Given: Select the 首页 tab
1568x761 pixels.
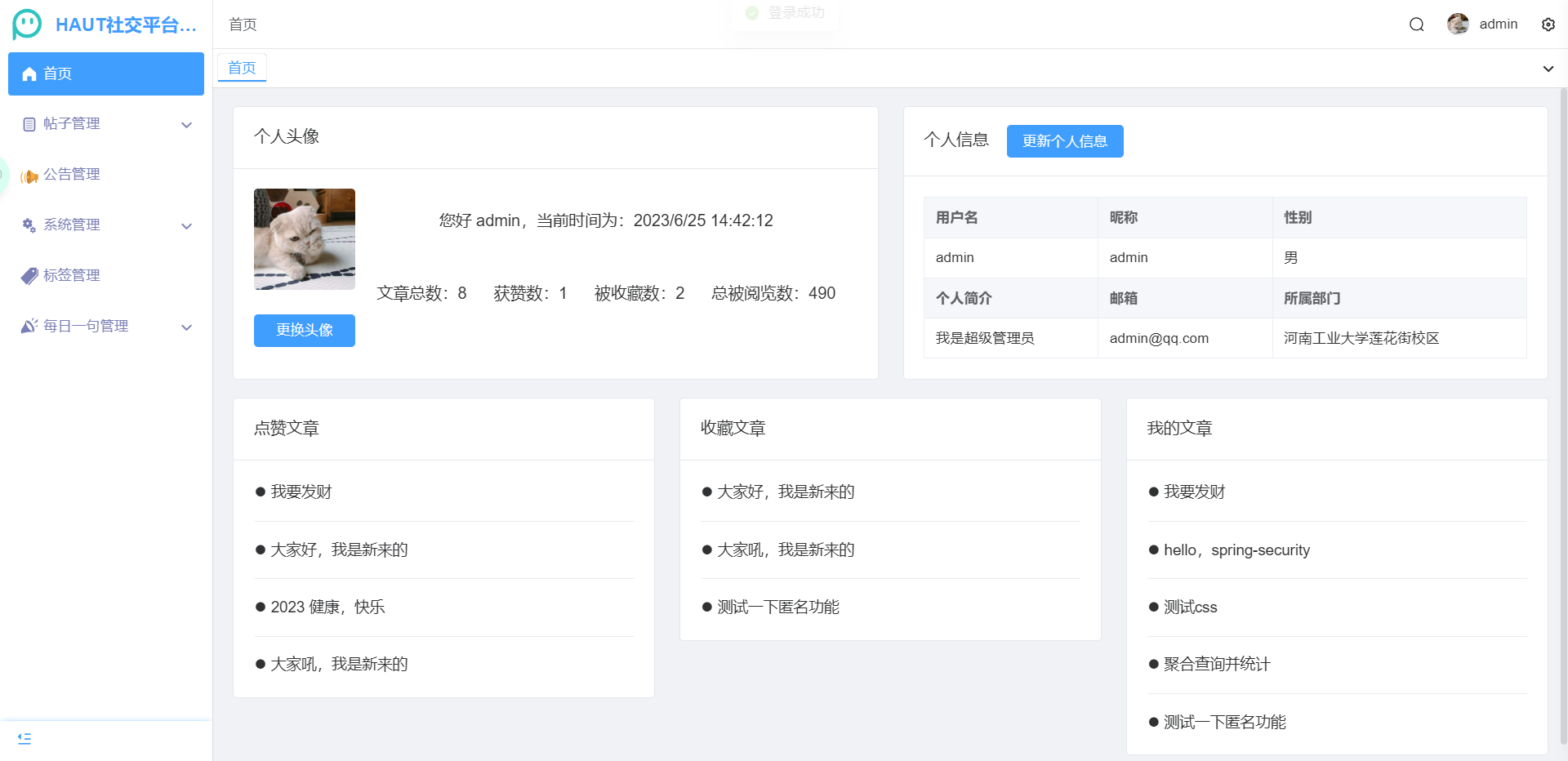Looking at the screenshot, I should click(242, 68).
